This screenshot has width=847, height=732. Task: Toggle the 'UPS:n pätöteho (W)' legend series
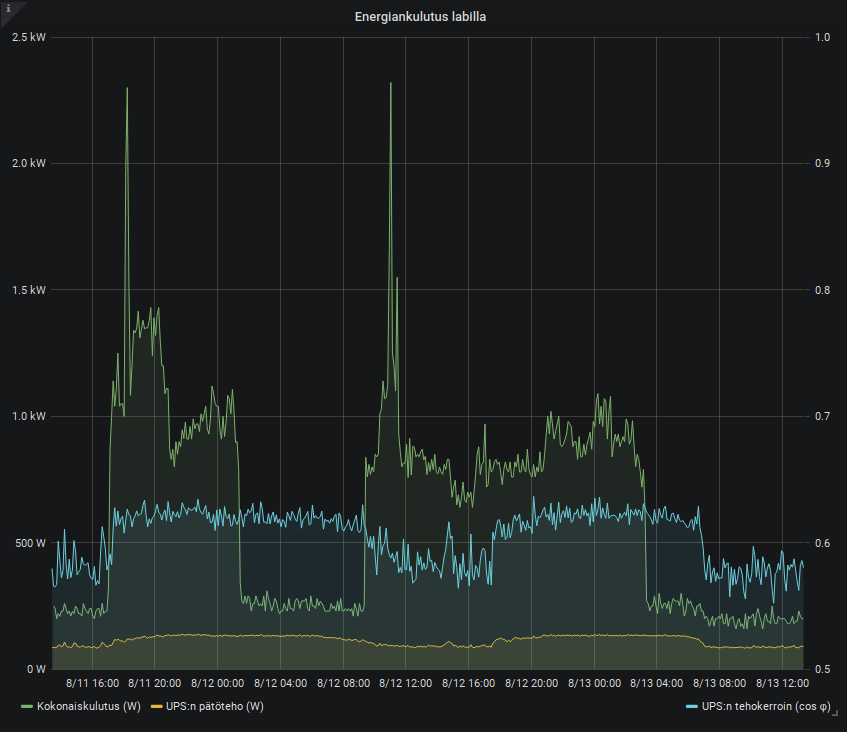(x=214, y=706)
